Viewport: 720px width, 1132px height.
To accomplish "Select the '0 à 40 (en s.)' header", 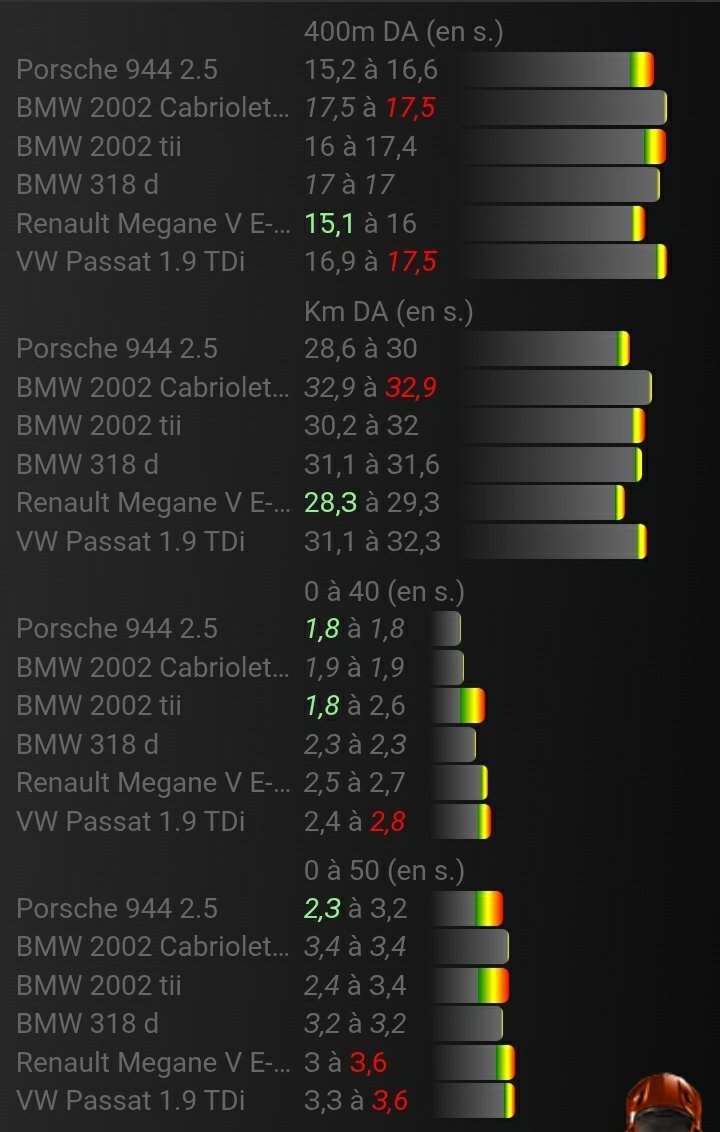I will (384, 592).
